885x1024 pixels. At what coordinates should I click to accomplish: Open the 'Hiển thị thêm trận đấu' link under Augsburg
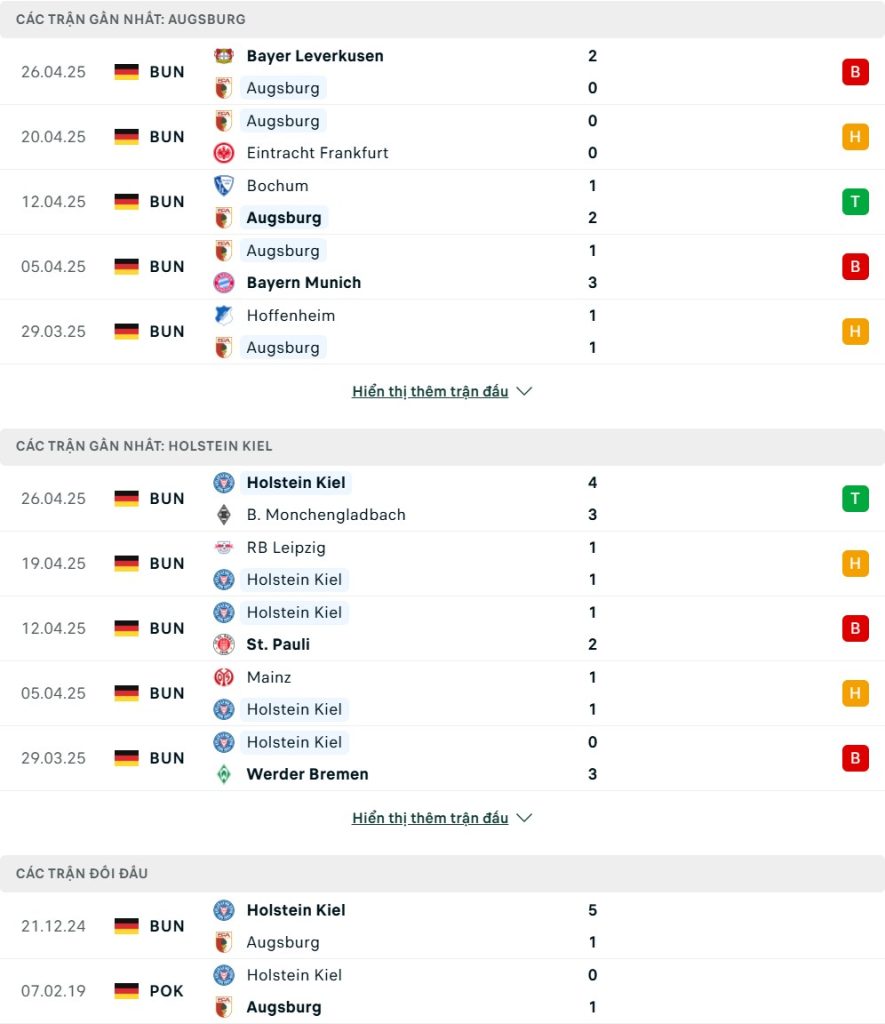(430, 391)
